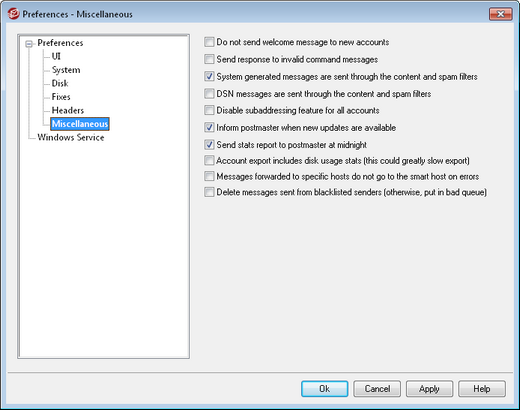
Task: Open Windows Service settings
Action: pos(71,137)
